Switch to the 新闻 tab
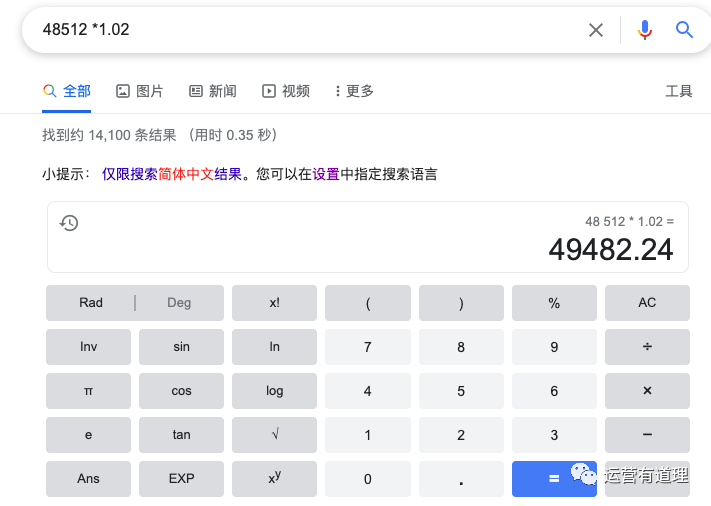 click(213, 91)
